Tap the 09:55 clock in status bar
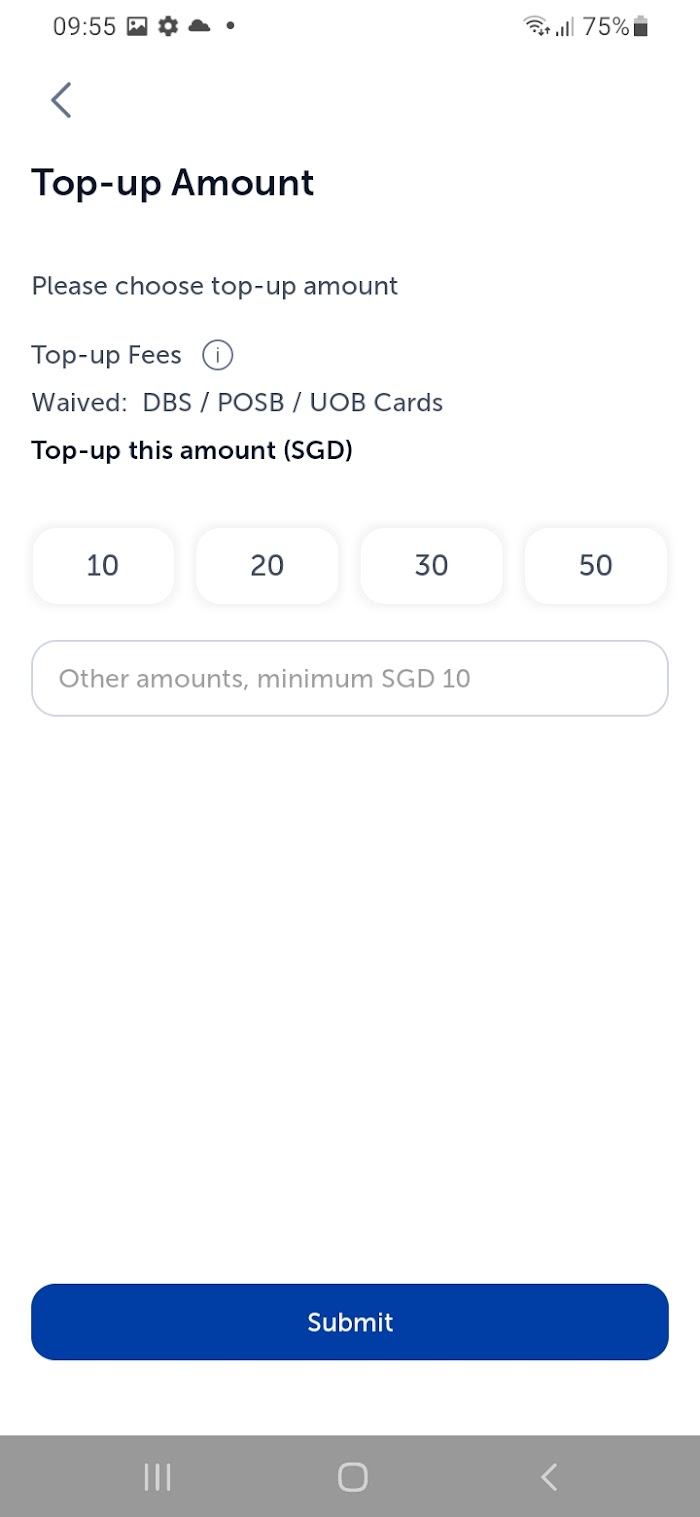 [x=85, y=27]
